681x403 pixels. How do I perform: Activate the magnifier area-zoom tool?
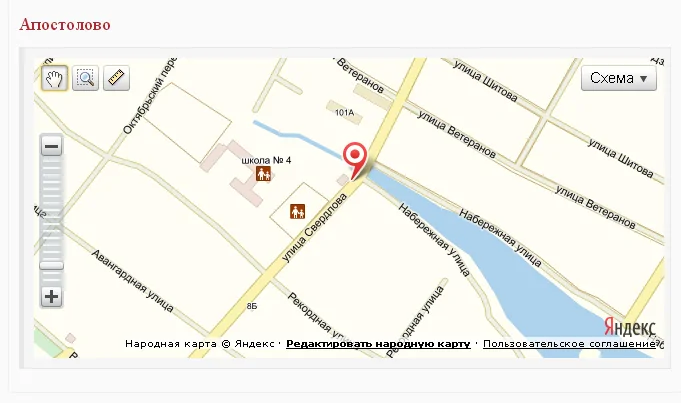coord(85,78)
